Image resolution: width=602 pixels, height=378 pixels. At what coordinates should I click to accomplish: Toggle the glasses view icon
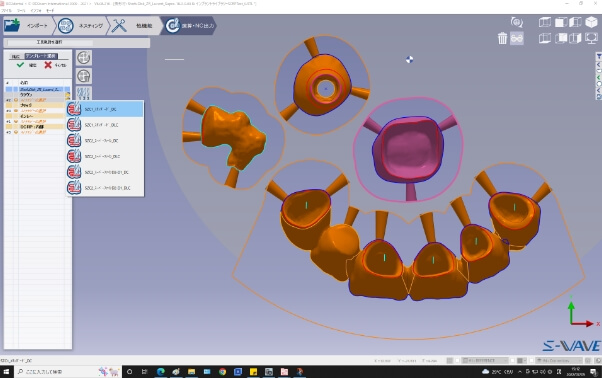pyautogui.click(x=517, y=38)
